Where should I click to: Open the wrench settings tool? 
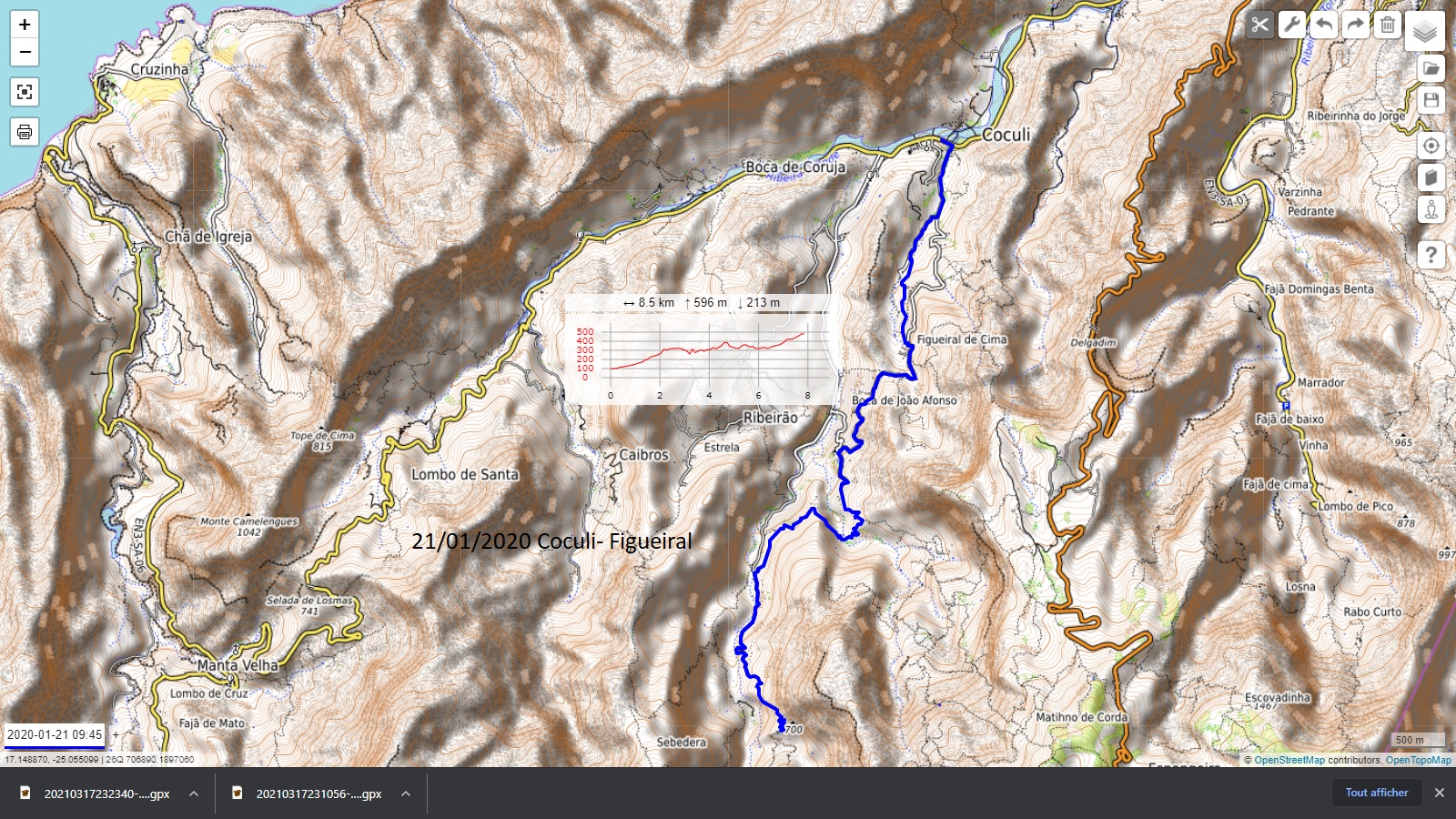coord(1291,25)
